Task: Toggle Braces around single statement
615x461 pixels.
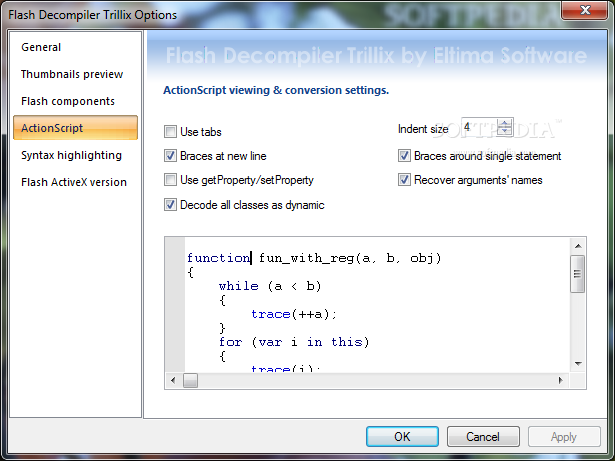Action: [x=404, y=156]
